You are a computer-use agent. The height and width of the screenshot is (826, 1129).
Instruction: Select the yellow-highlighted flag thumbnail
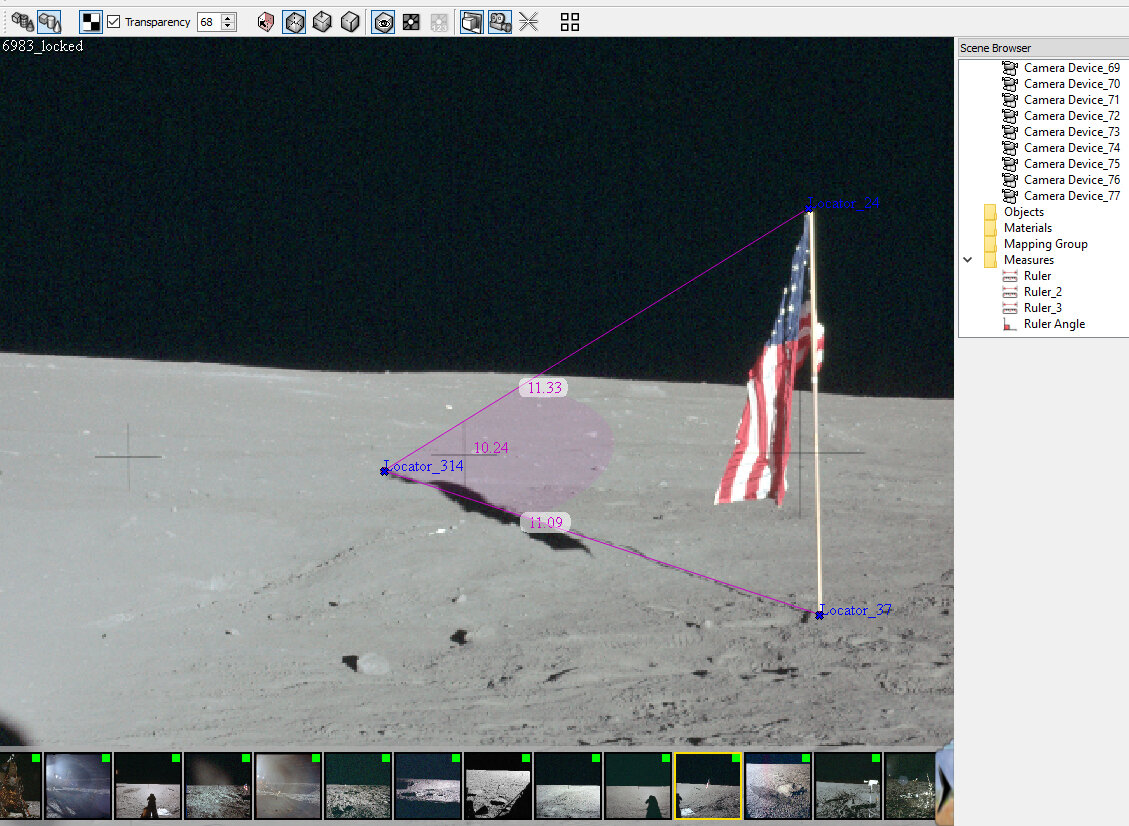coord(708,786)
